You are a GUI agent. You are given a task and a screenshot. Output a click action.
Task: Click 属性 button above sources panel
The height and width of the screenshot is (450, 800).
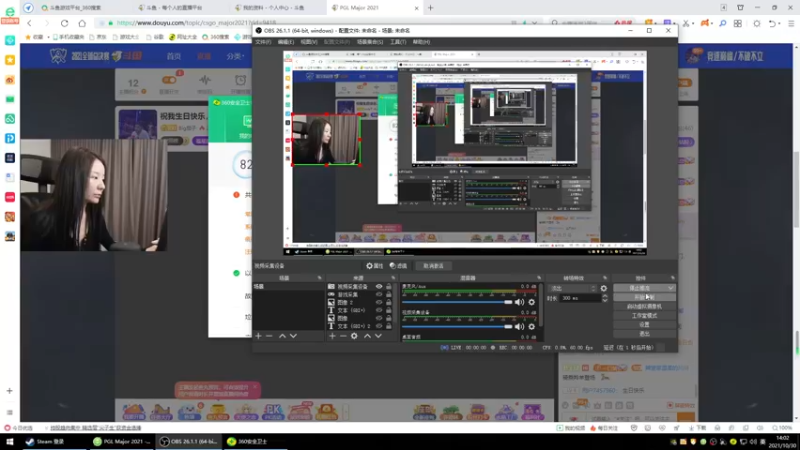pyautogui.click(x=374, y=266)
